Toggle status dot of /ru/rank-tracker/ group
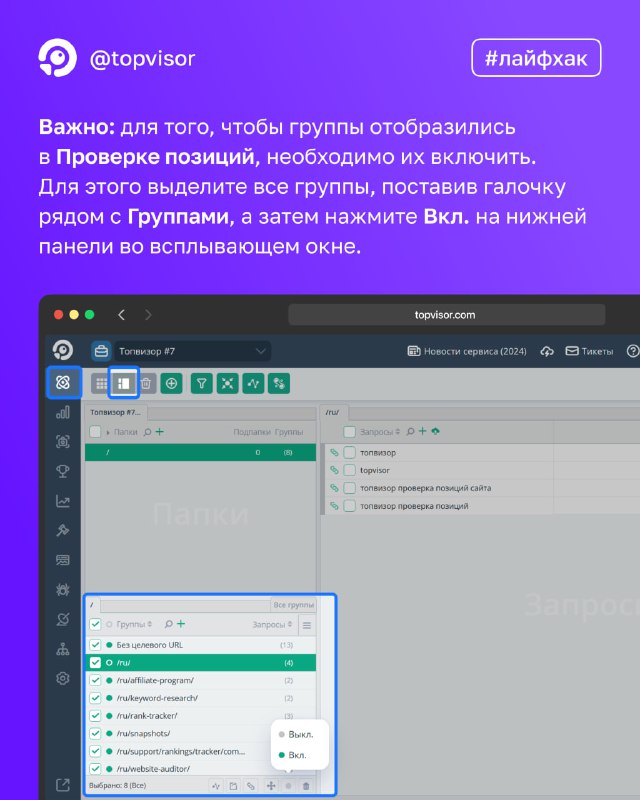Screen dimensions: 640x800 pos(109,716)
